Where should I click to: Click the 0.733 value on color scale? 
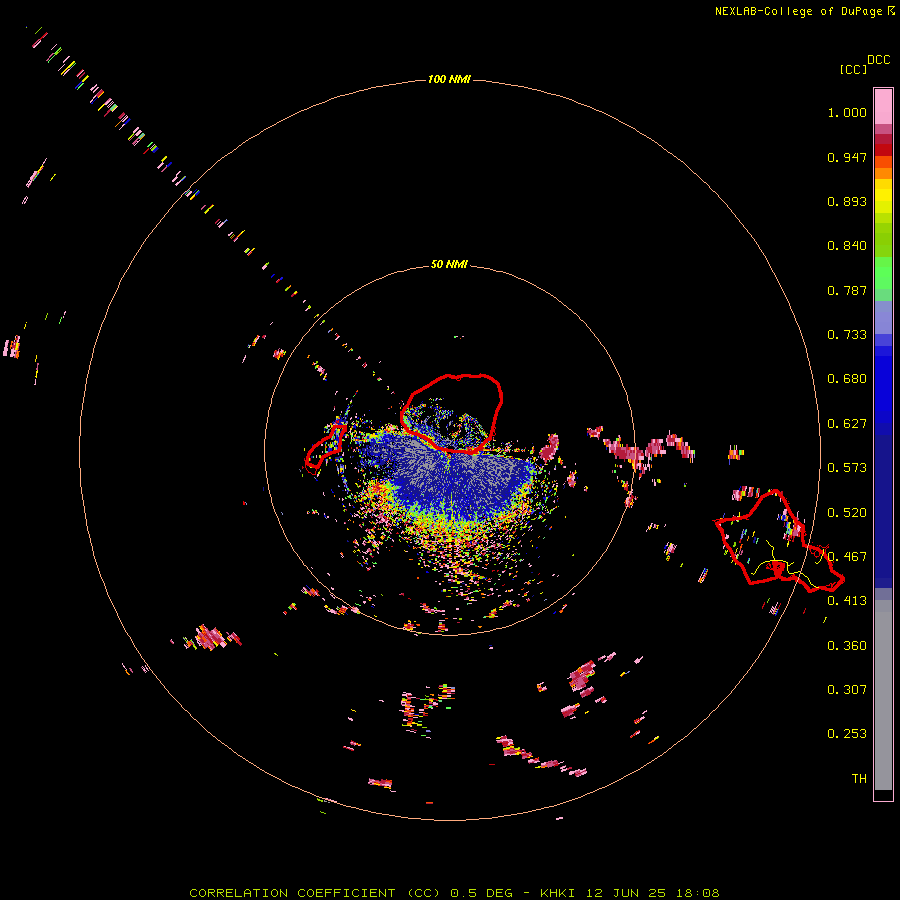(847, 335)
